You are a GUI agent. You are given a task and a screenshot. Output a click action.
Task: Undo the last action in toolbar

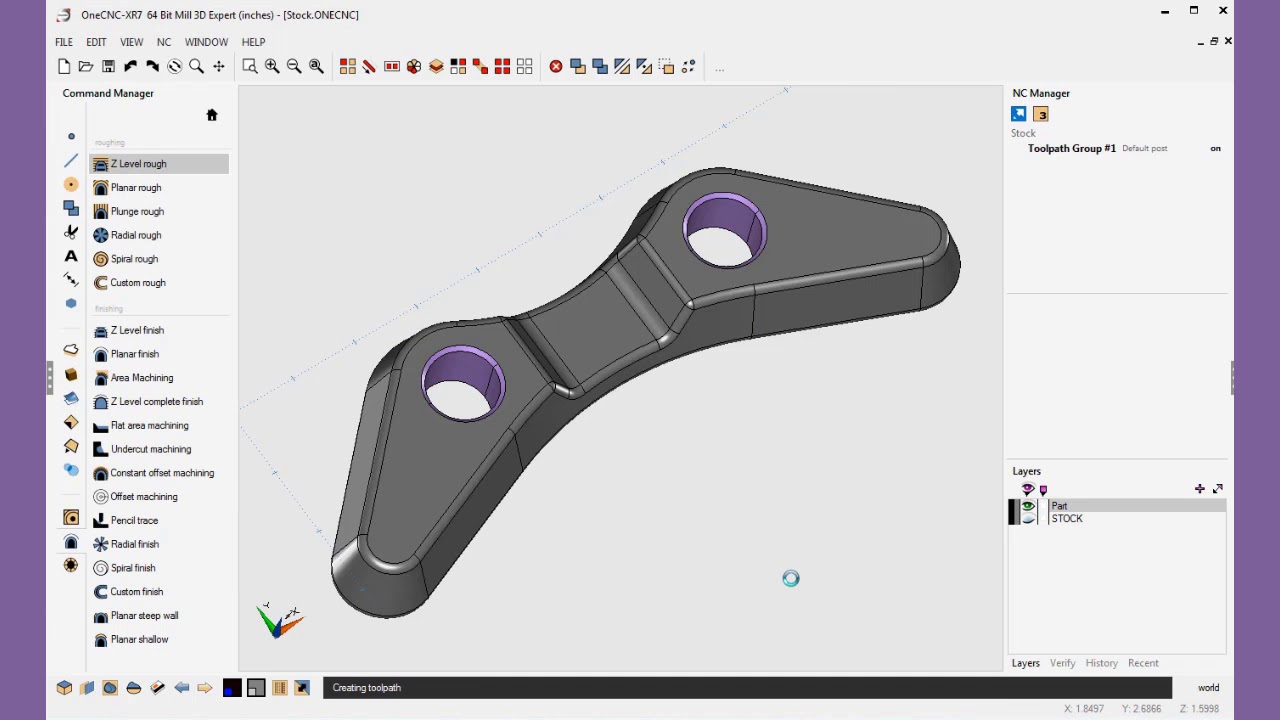coord(130,67)
